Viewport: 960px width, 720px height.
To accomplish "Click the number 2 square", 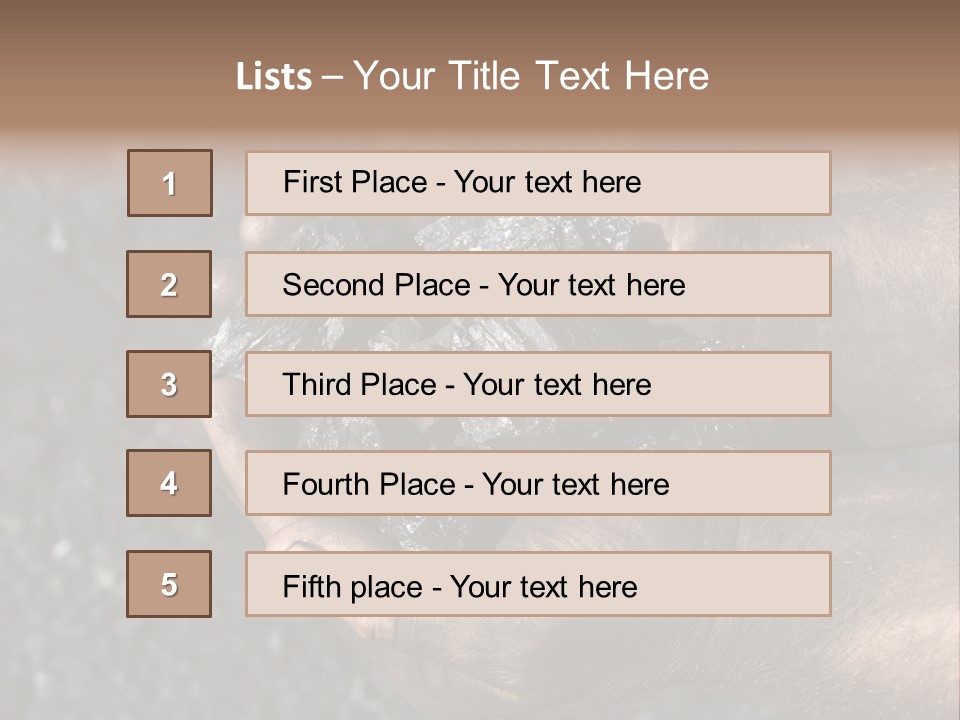I will (169, 284).
